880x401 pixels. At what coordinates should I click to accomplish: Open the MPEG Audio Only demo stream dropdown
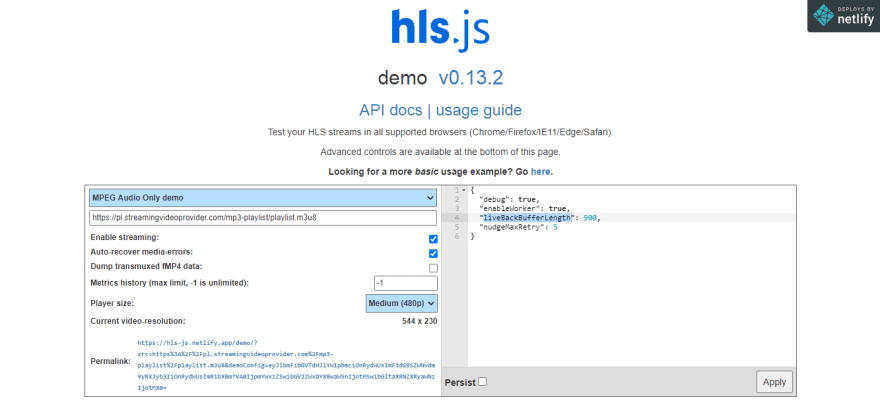(x=263, y=197)
